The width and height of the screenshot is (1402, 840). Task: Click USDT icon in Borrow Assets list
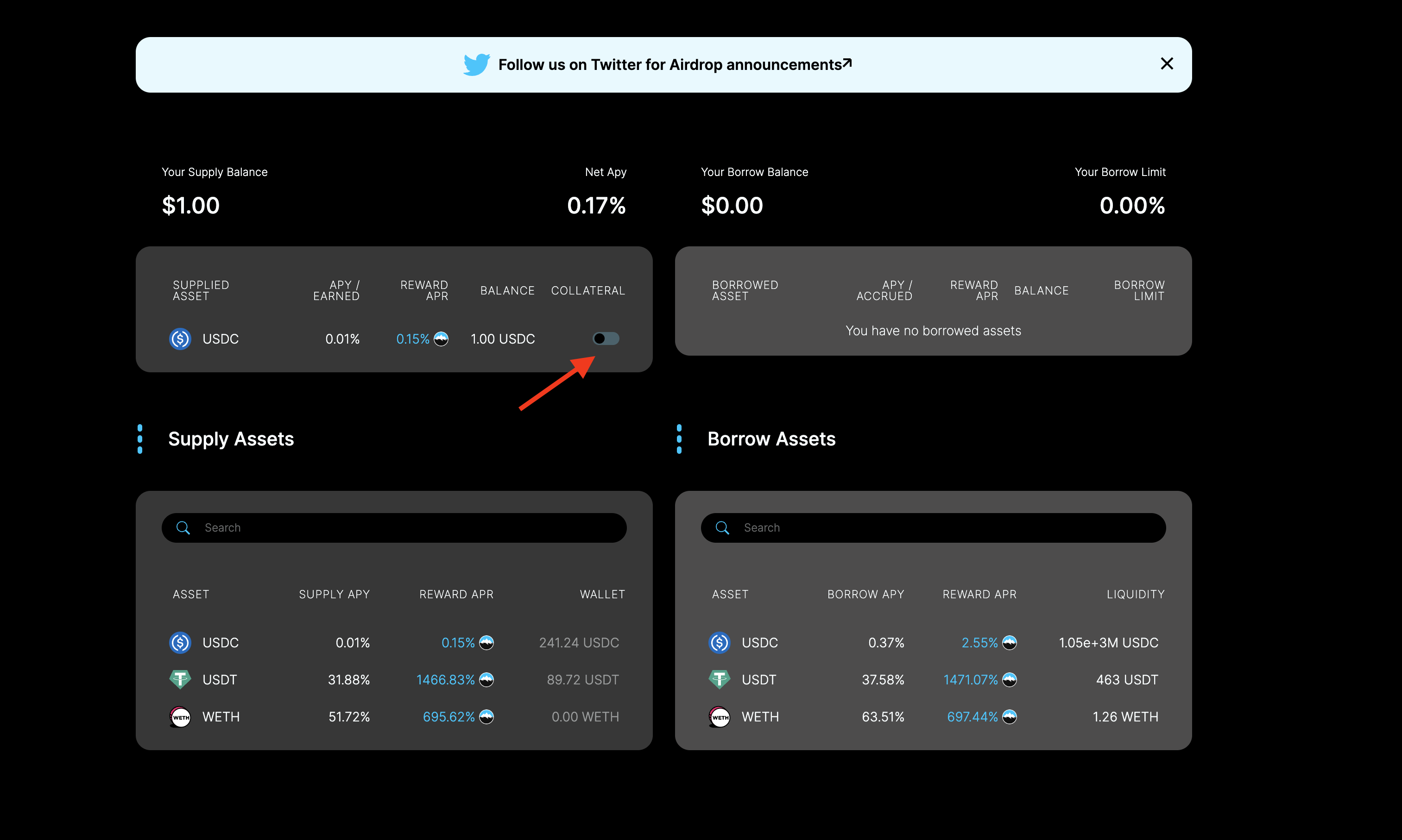(x=719, y=679)
